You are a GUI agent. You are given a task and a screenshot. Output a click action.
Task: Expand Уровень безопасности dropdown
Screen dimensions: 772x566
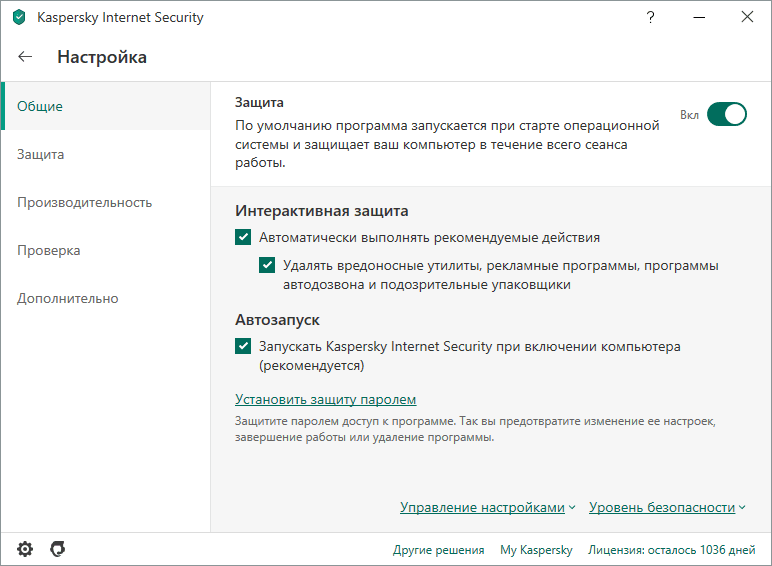point(667,507)
